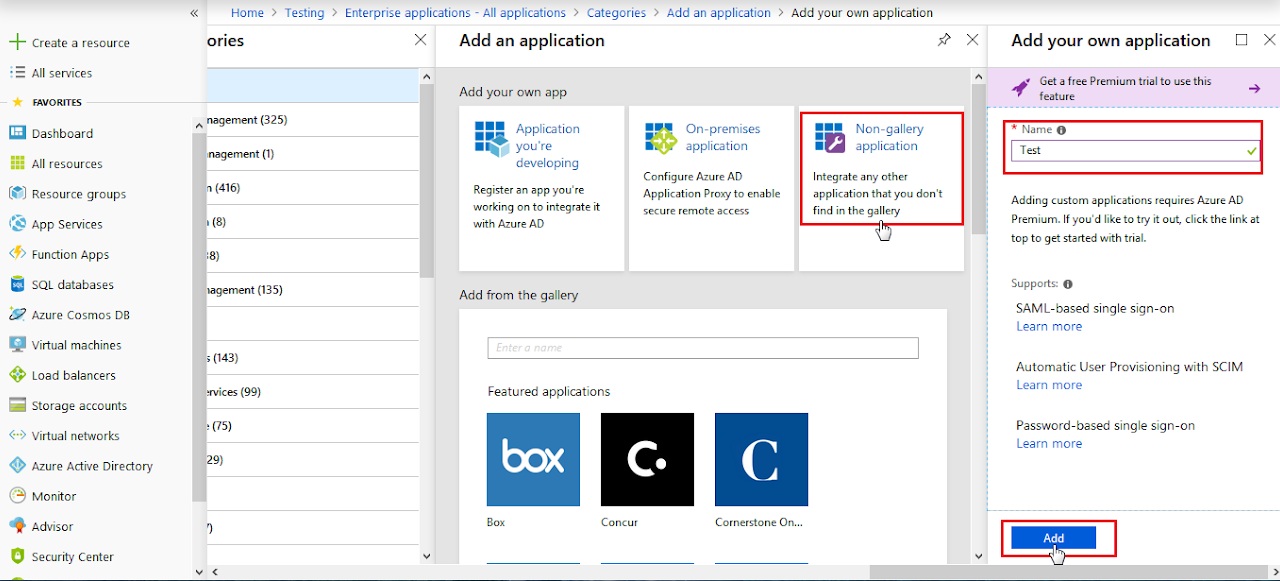Go back to Add an application breadcrumb
1280x581 pixels.
coord(718,13)
